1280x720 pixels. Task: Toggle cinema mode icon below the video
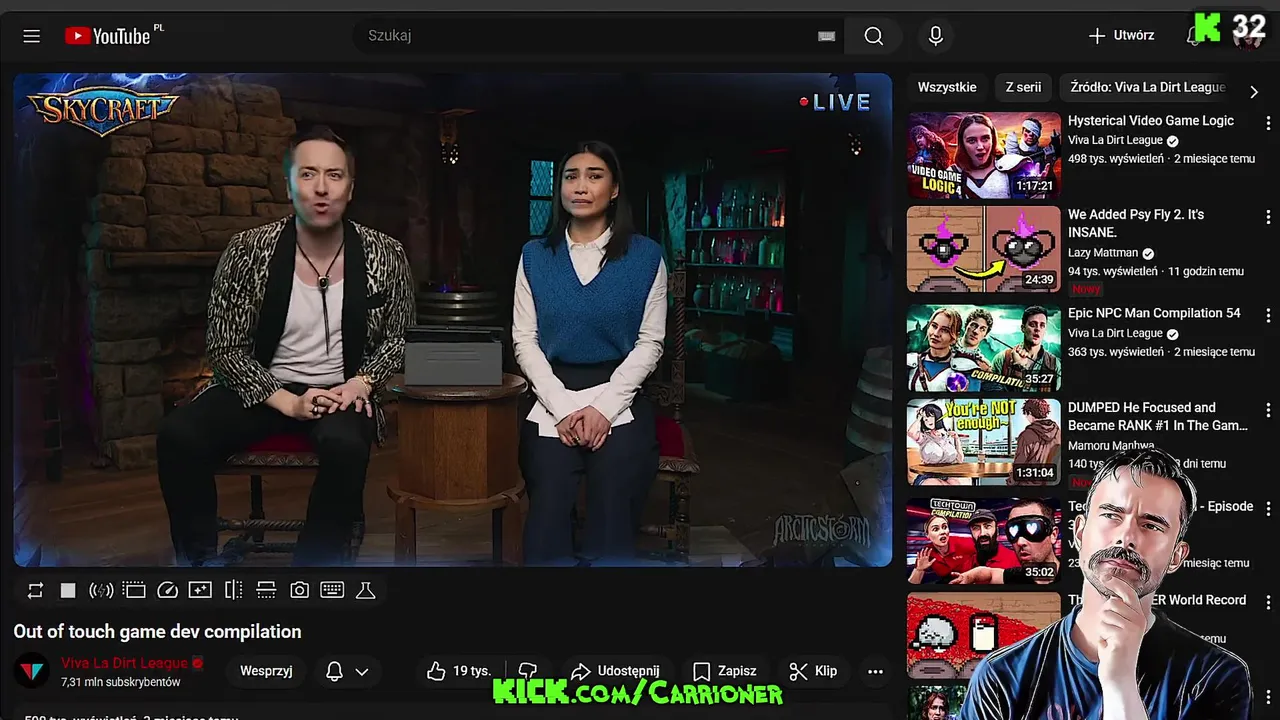[134, 590]
